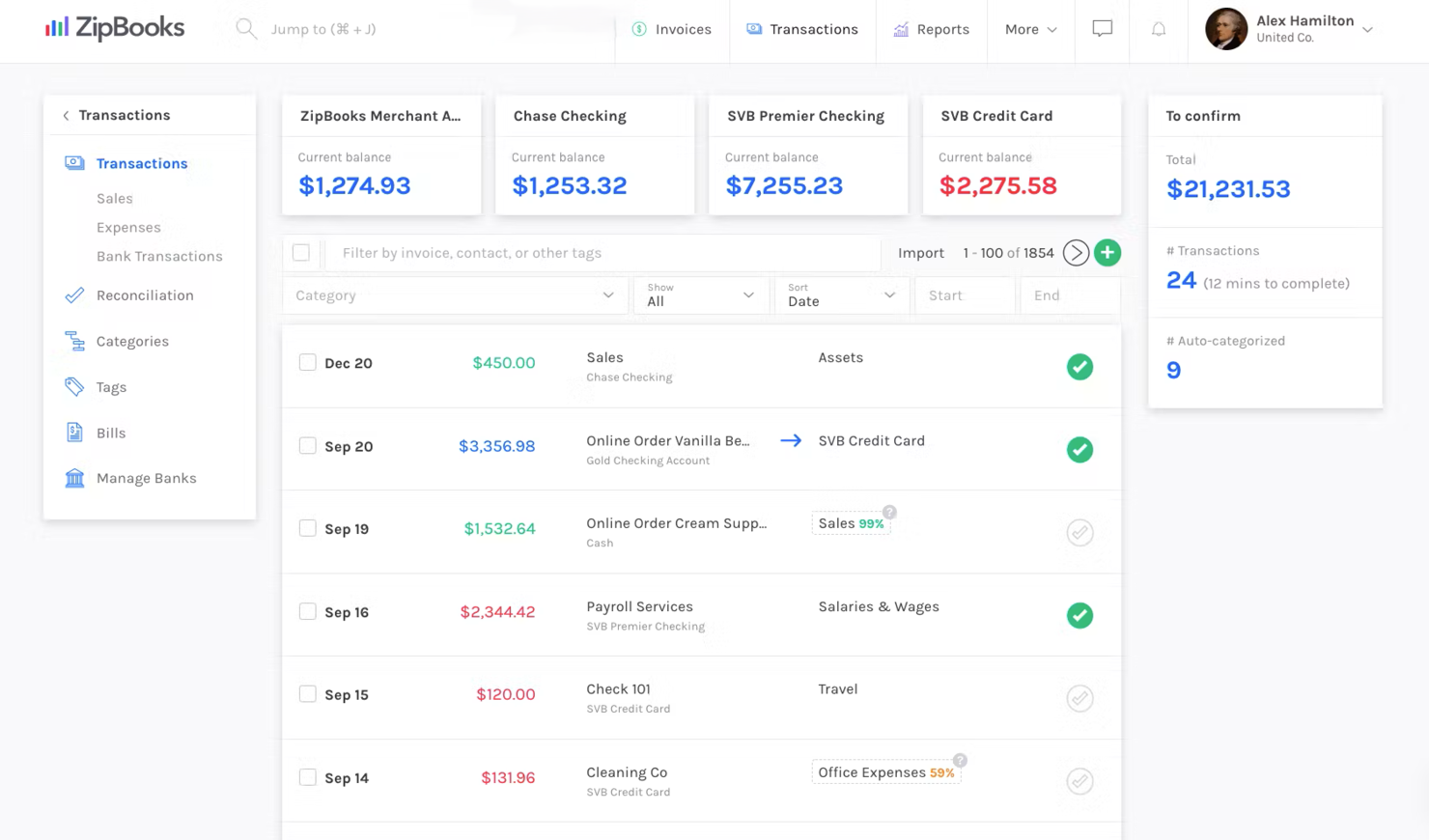Open the Category filter dropdown

(455, 295)
